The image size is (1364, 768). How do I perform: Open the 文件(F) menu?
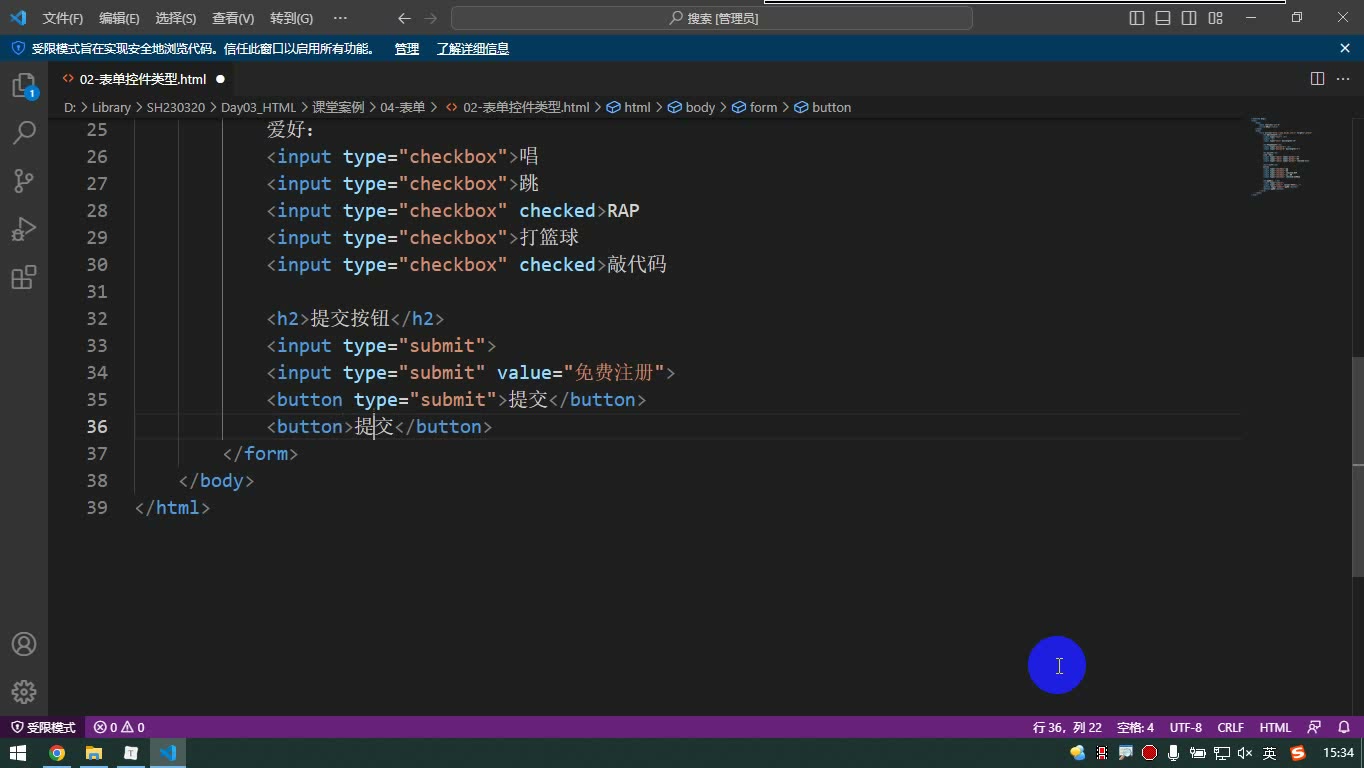[x=63, y=18]
